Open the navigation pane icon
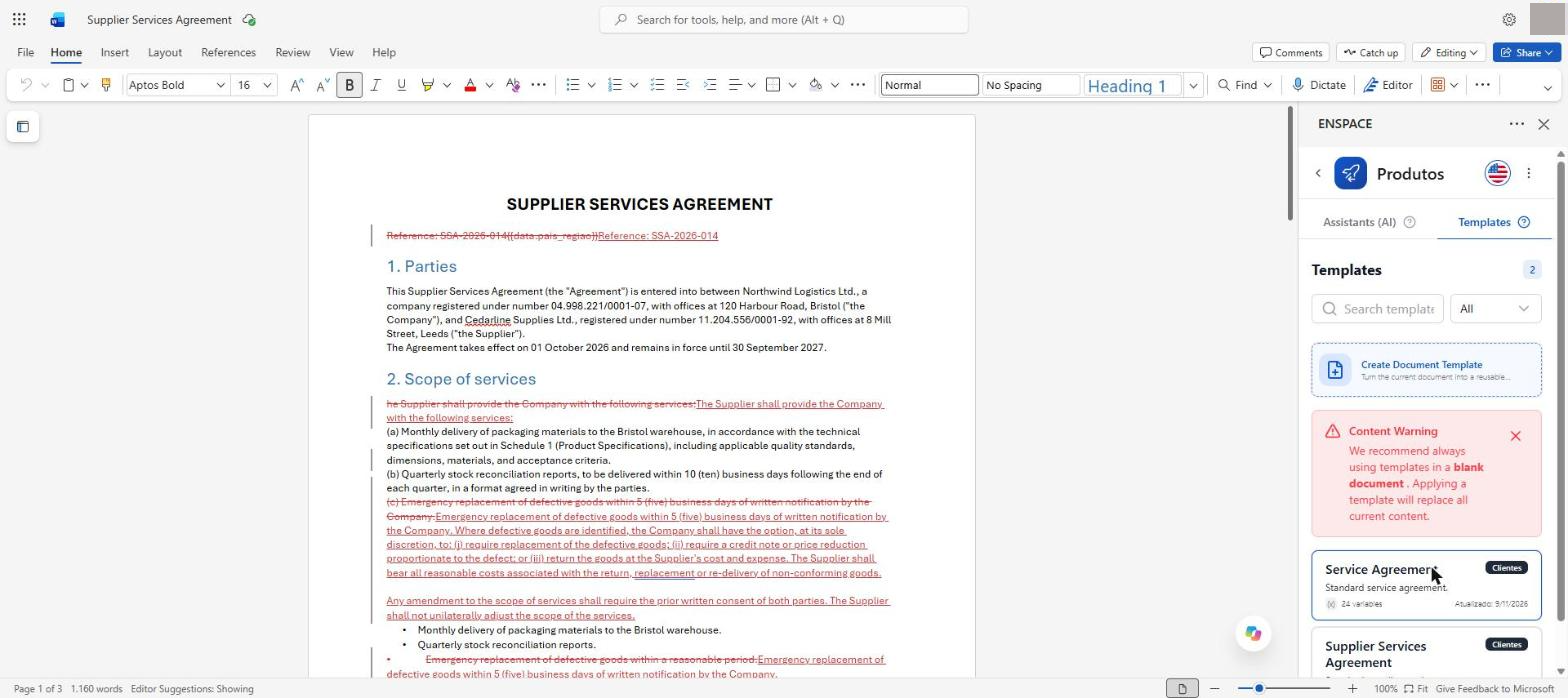 (23, 127)
